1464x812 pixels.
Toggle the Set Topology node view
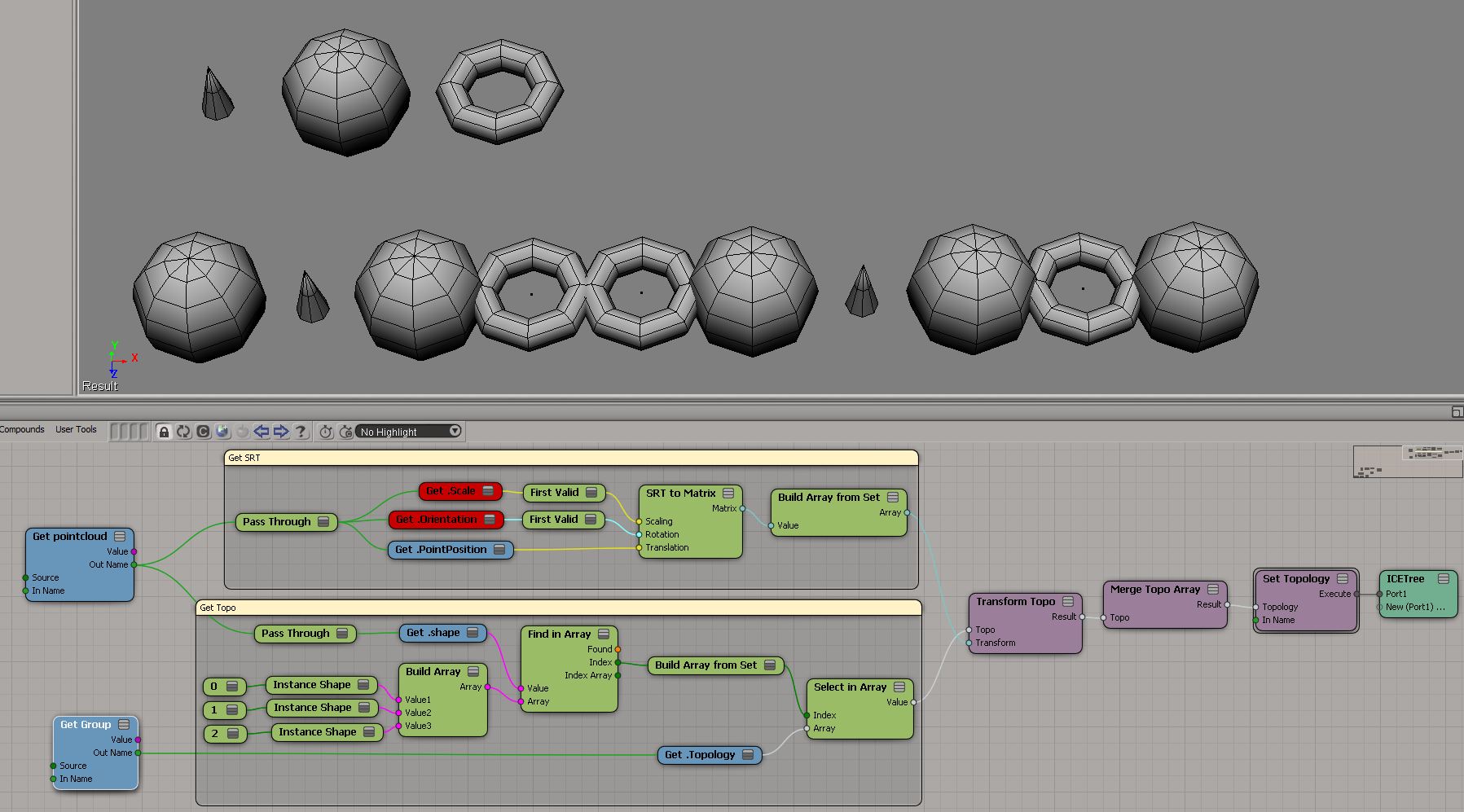click(x=1343, y=579)
